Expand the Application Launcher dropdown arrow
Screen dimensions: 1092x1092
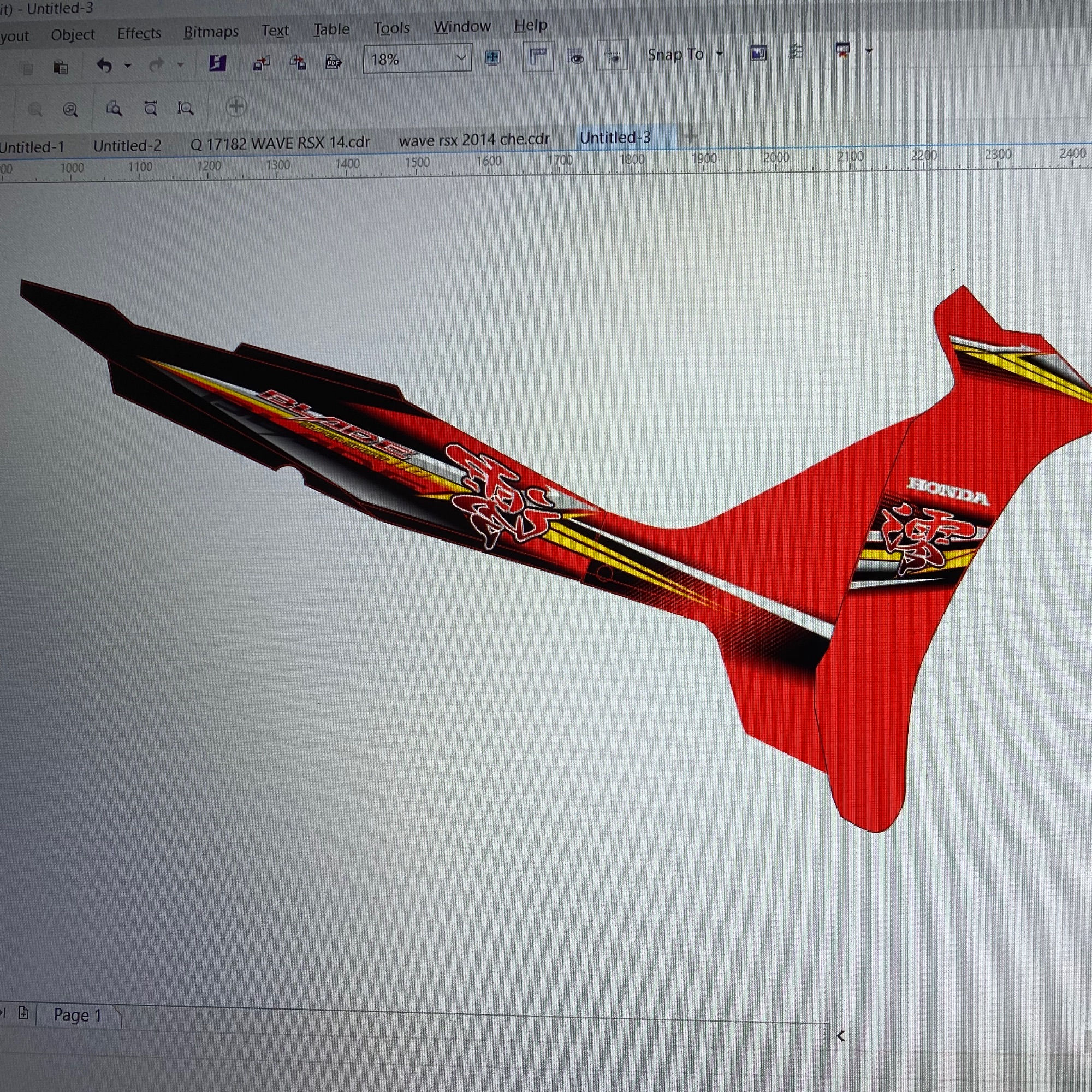pos(869,51)
